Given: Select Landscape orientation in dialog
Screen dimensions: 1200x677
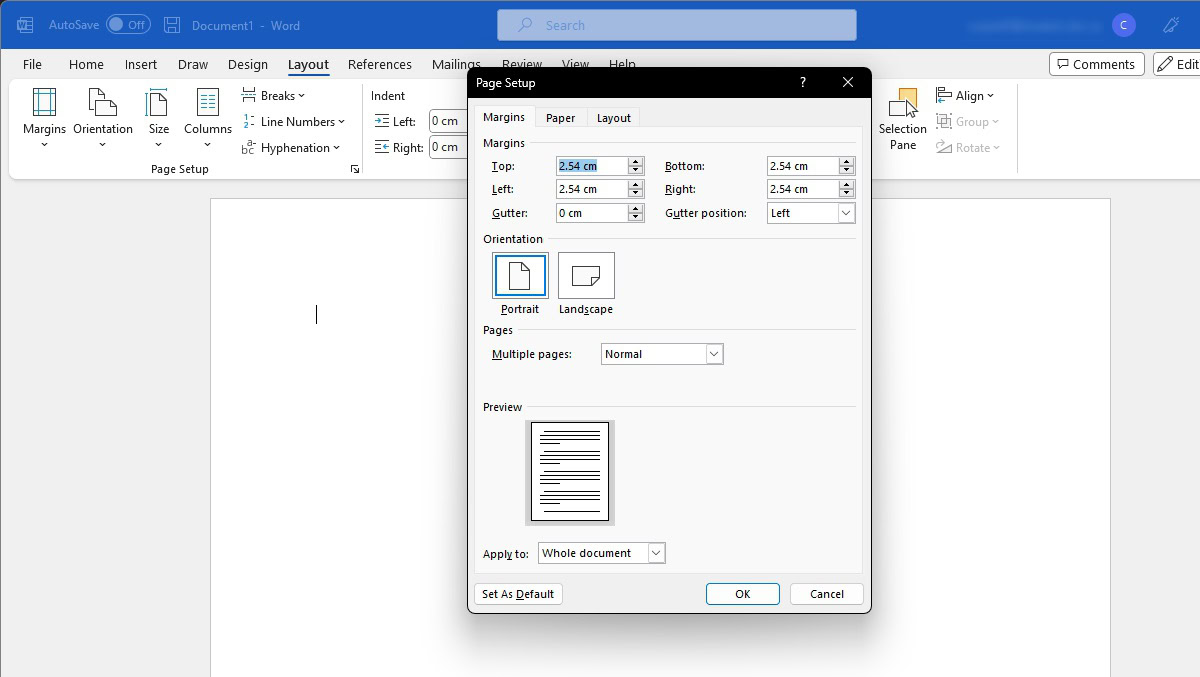Looking at the screenshot, I should pyautogui.click(x=586, y=276).
